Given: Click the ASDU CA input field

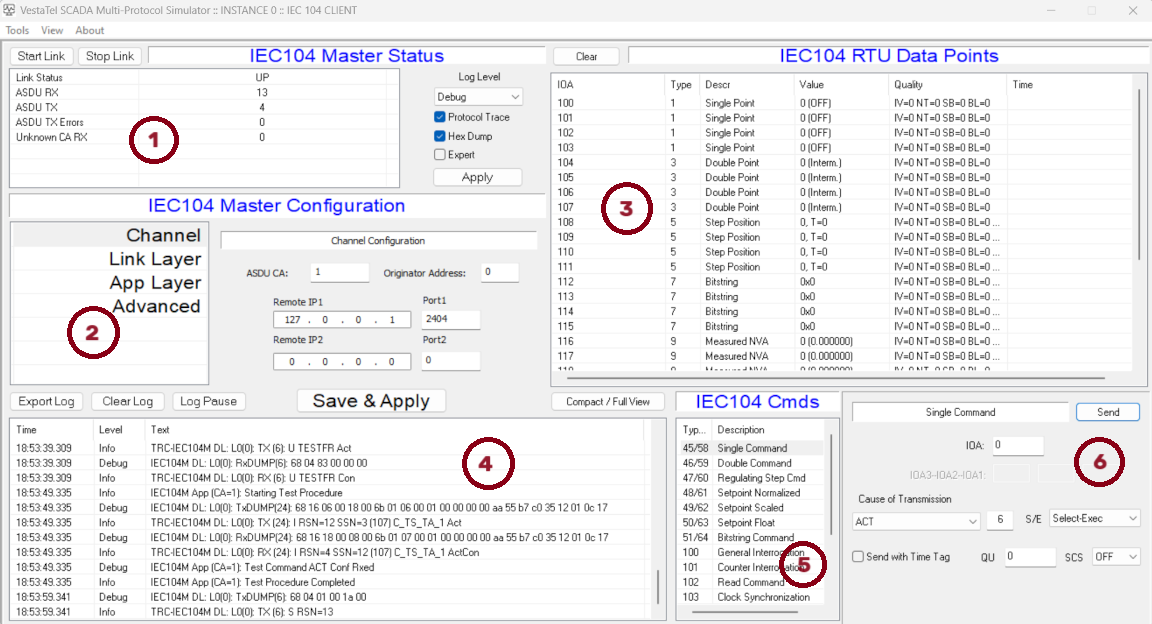Looking at the screenshot, I should pyautogui.click(x=339, y=272).
